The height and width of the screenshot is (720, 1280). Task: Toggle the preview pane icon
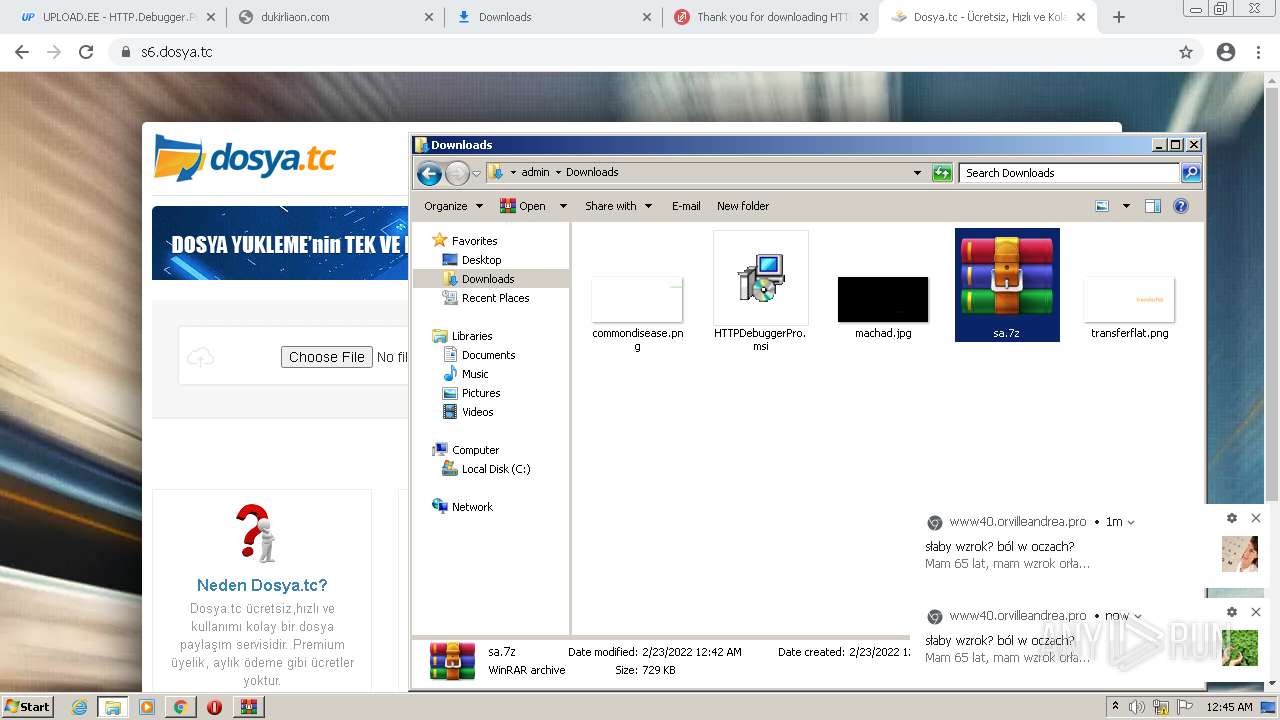(1153, 206)
